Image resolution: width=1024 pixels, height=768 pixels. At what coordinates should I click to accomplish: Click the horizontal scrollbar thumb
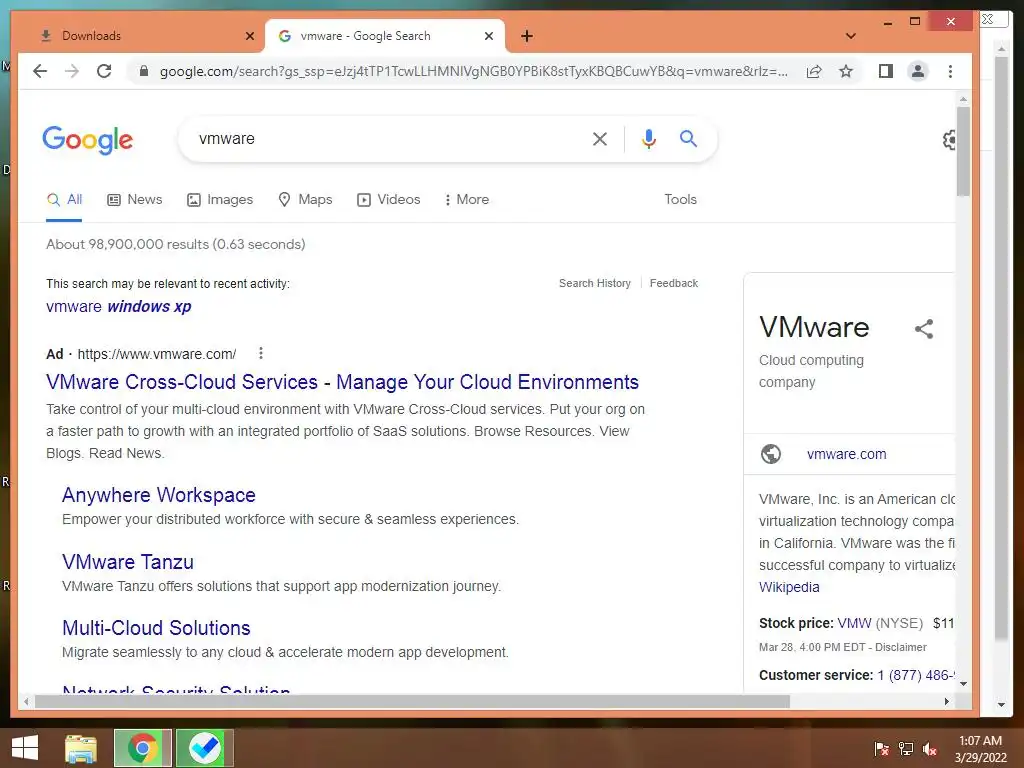coord(411,701)
